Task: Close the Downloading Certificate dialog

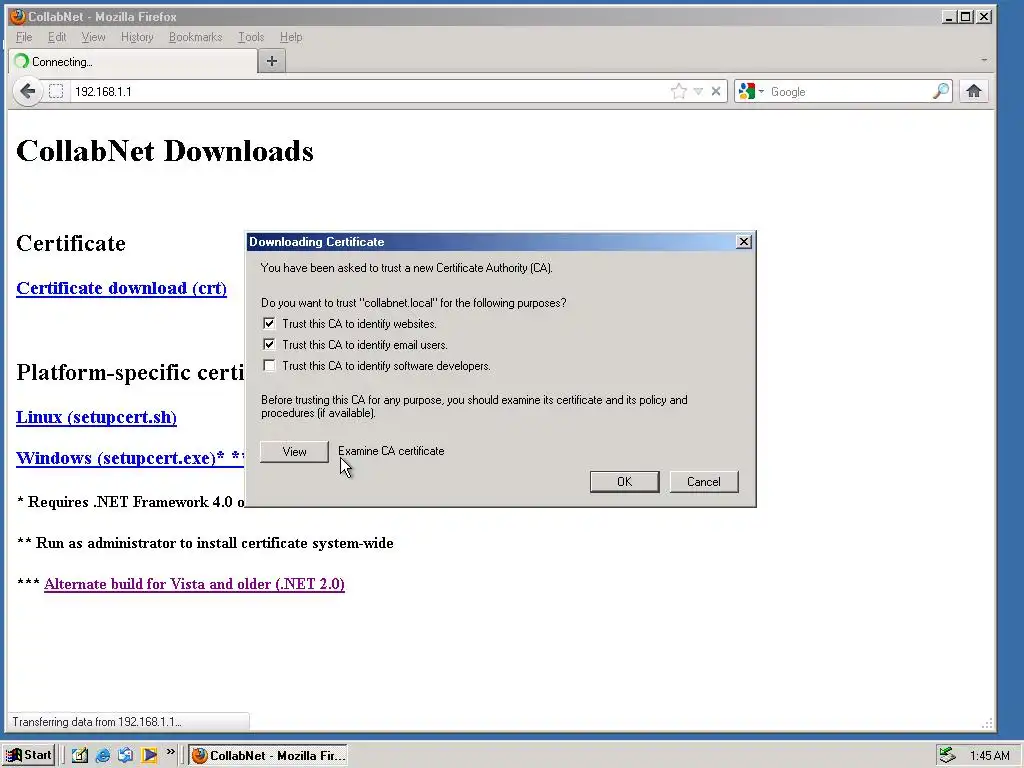Action: [x=743, y=242]
